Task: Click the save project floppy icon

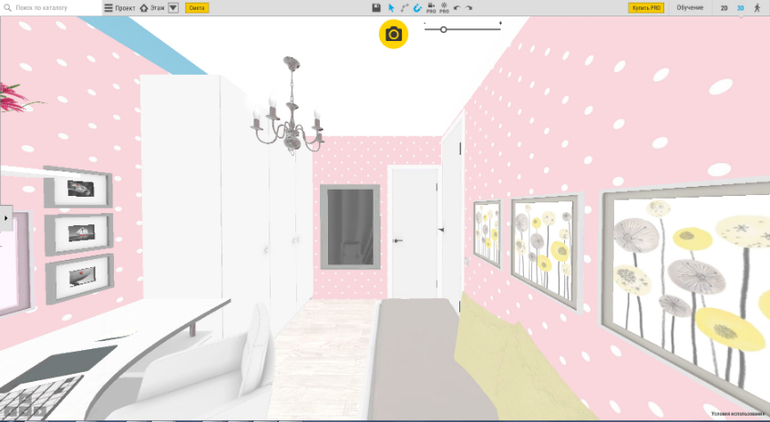Action: [376, 8]
